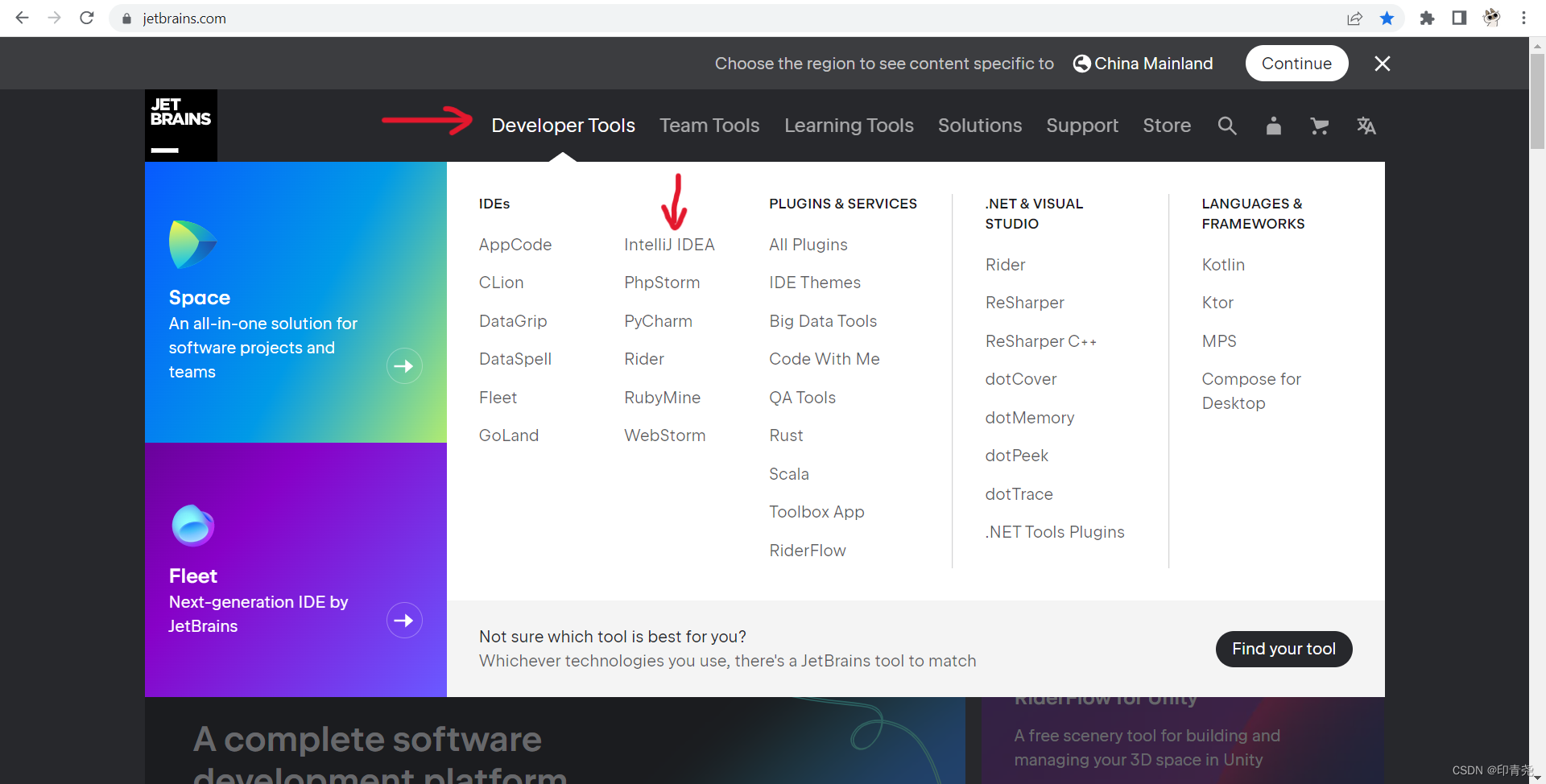Click the Space arrow circle button
This screenshot has height=784, width=1546.
coord(404,366)
